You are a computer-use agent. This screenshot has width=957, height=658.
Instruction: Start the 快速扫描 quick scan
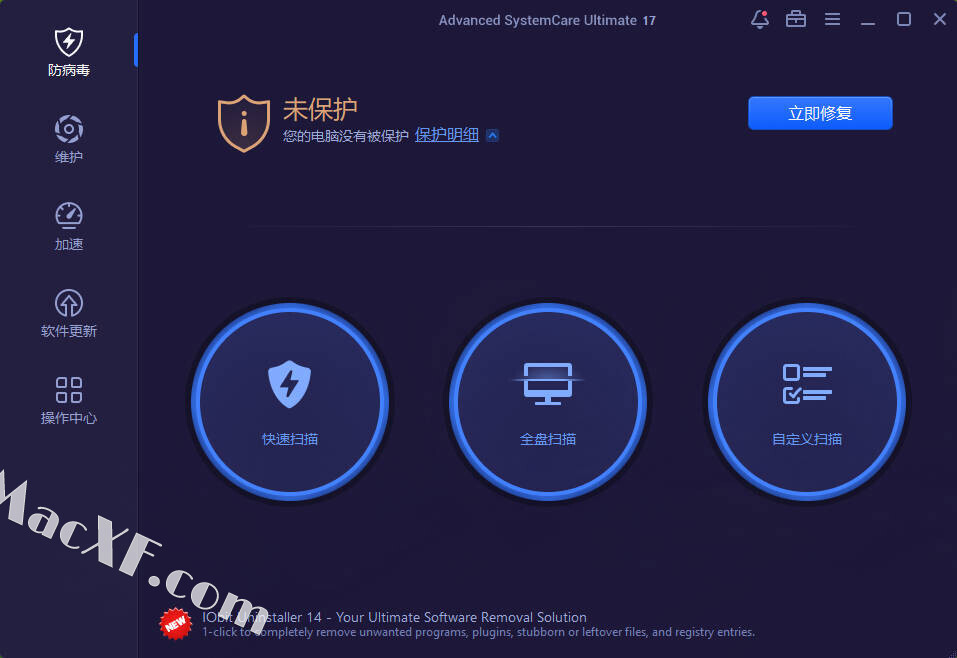pos(290,402)
